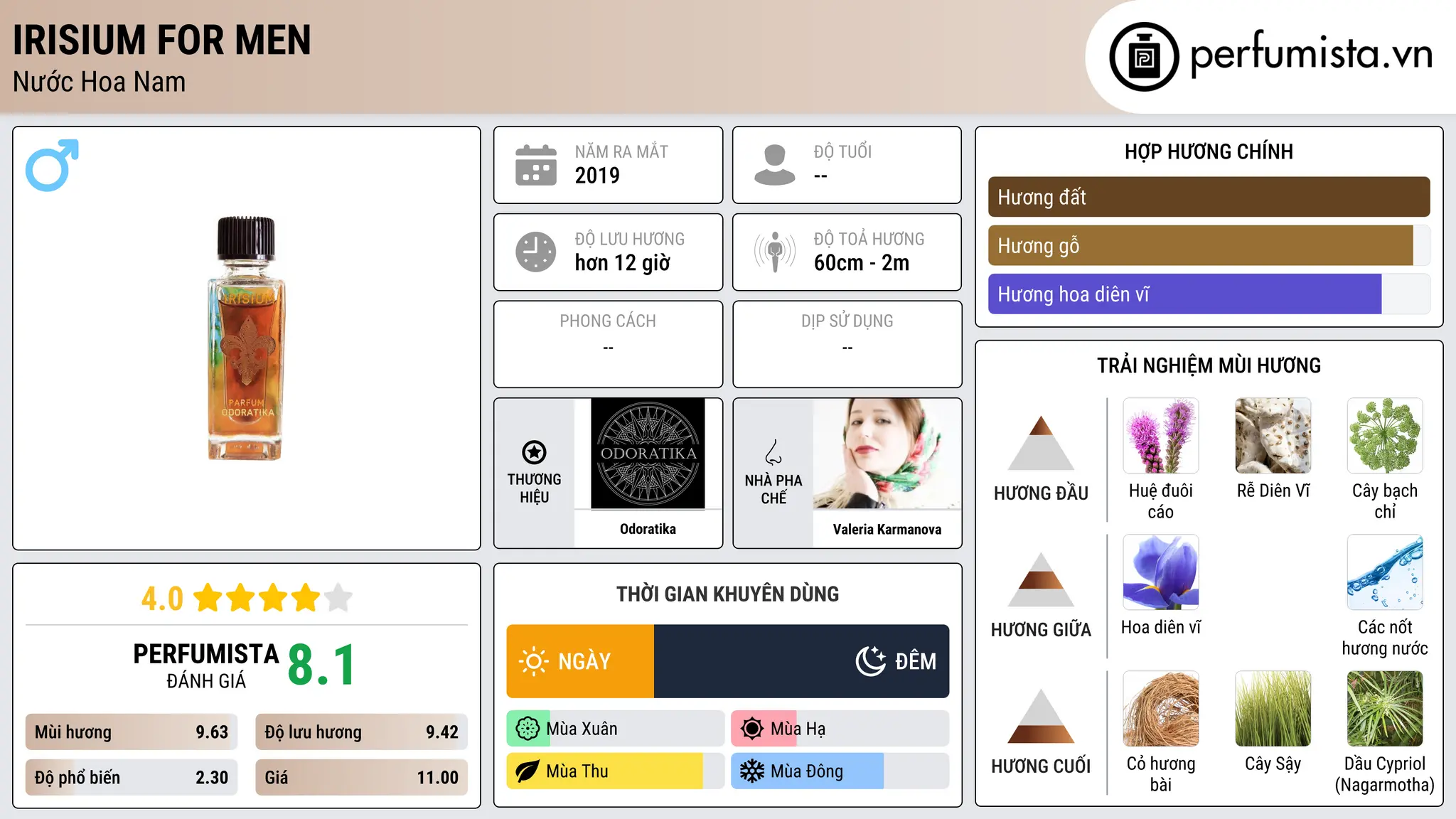
Task: Select the Rễ Diên Vĩ note image
Action: 1273,436
